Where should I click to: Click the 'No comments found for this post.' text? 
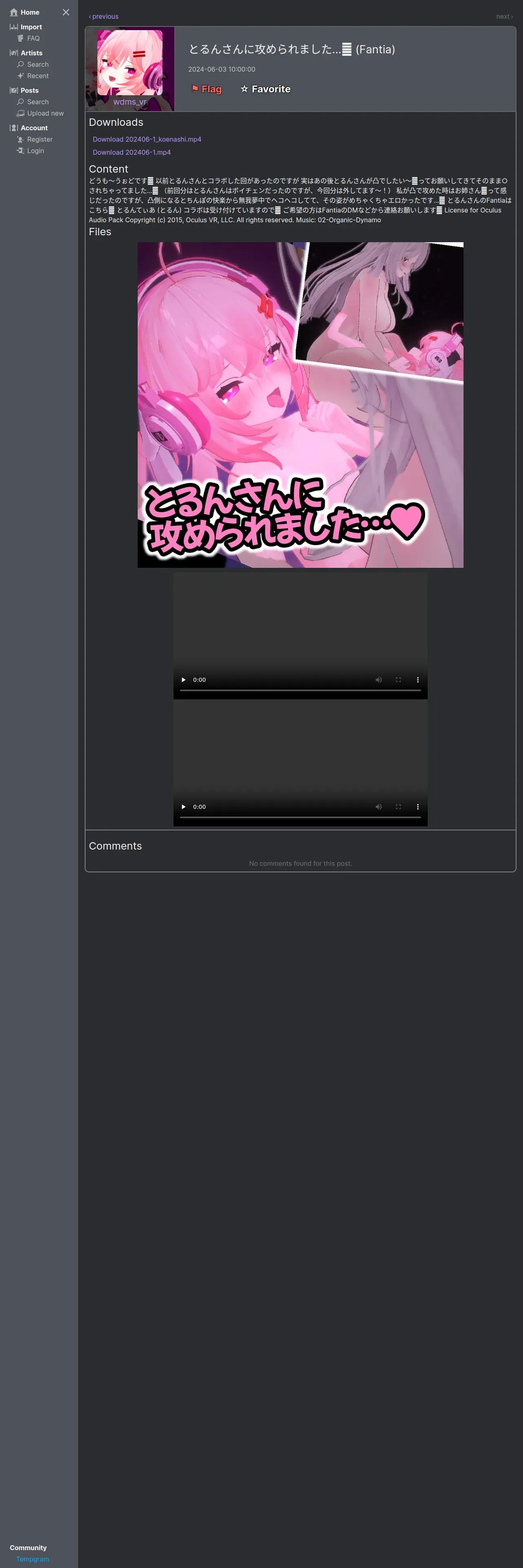[x=300, y=863]
